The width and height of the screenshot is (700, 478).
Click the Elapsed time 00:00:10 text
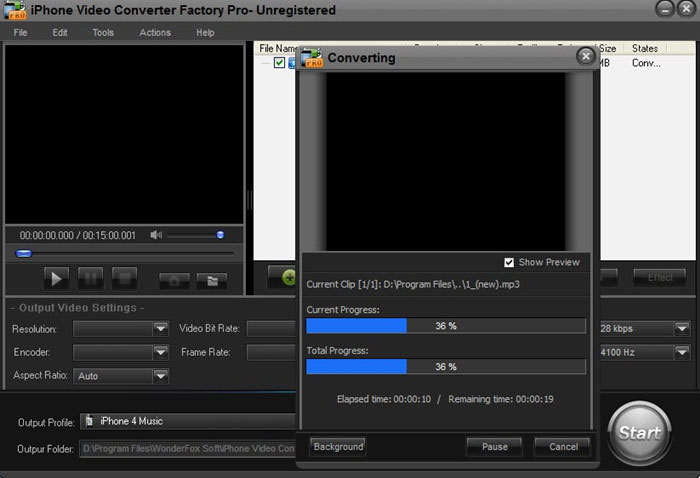click(384, 399)
